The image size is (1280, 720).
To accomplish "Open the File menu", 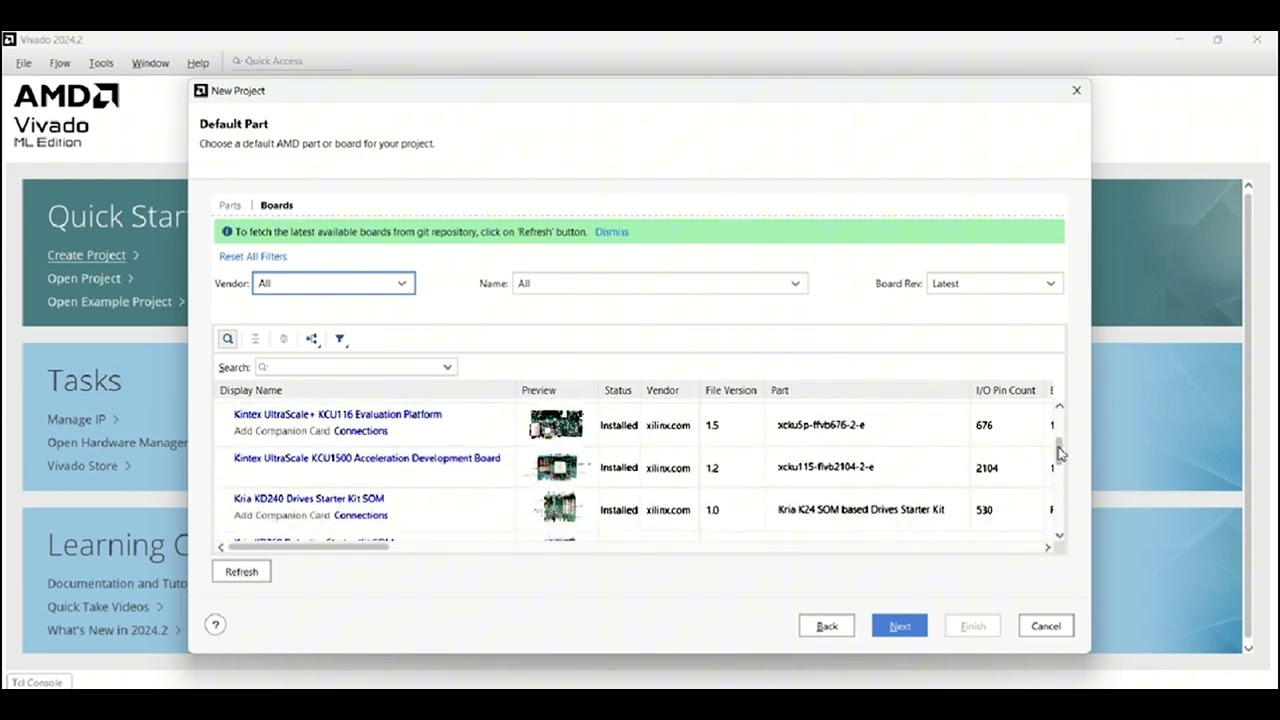I will pyautogui.click(x=24, y=63).
